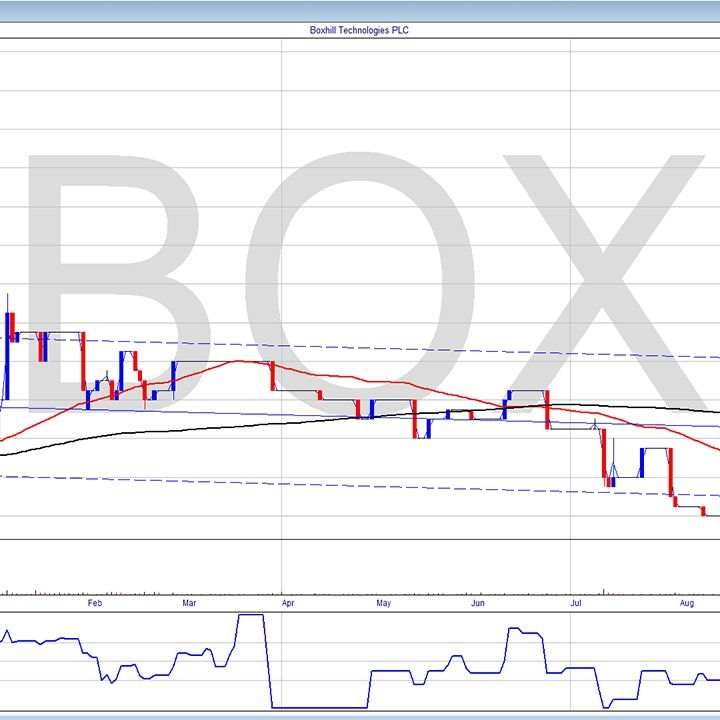Click the volume spike in early July

[604, 590]
